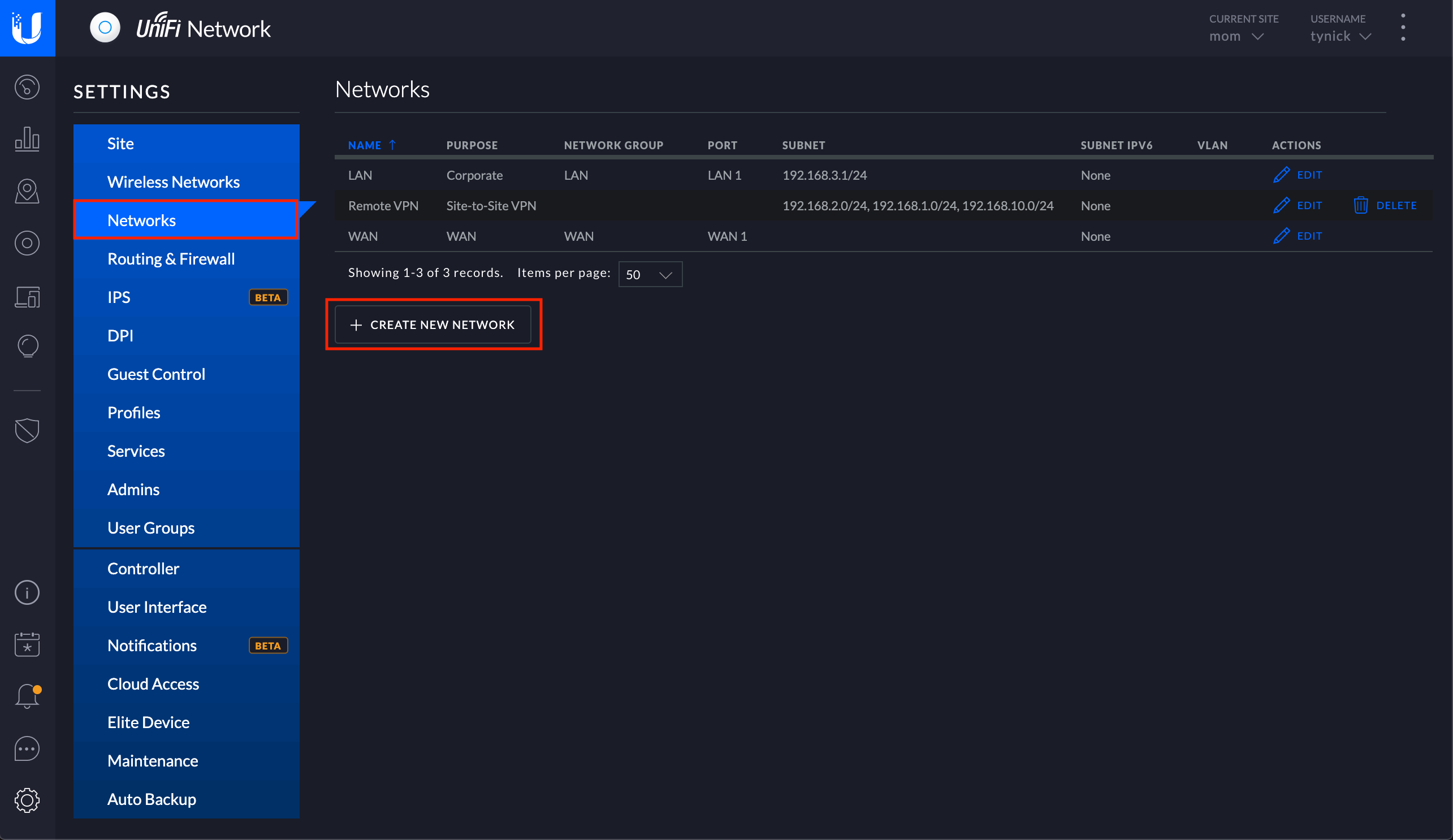Image resolution: width=1453 pixels, height=840 pixels.
Task: Select Wireless Networks from Settings
Action: 173,181
